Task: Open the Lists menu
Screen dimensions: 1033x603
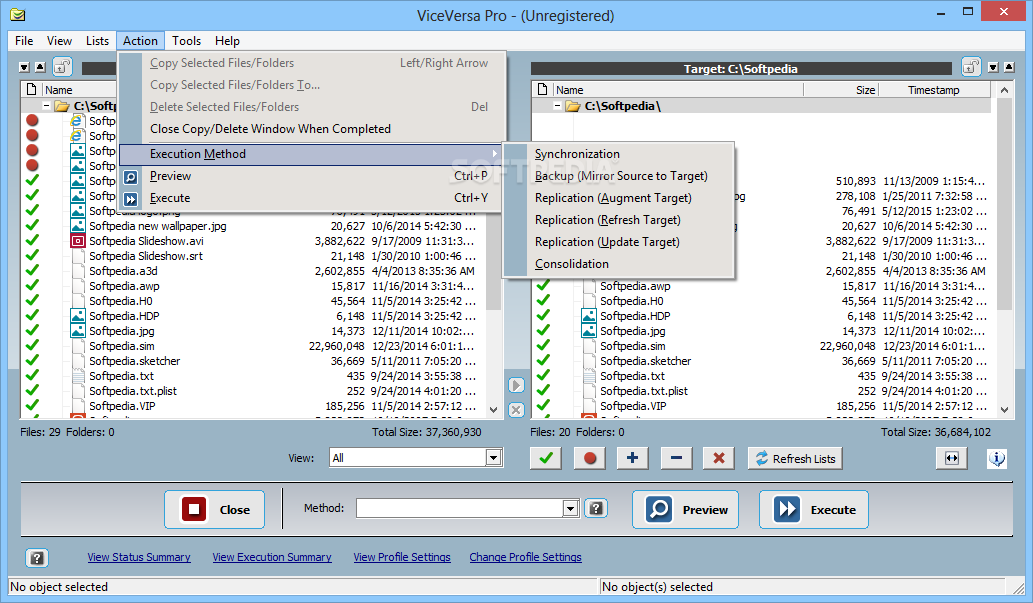Action: point(98,41)
